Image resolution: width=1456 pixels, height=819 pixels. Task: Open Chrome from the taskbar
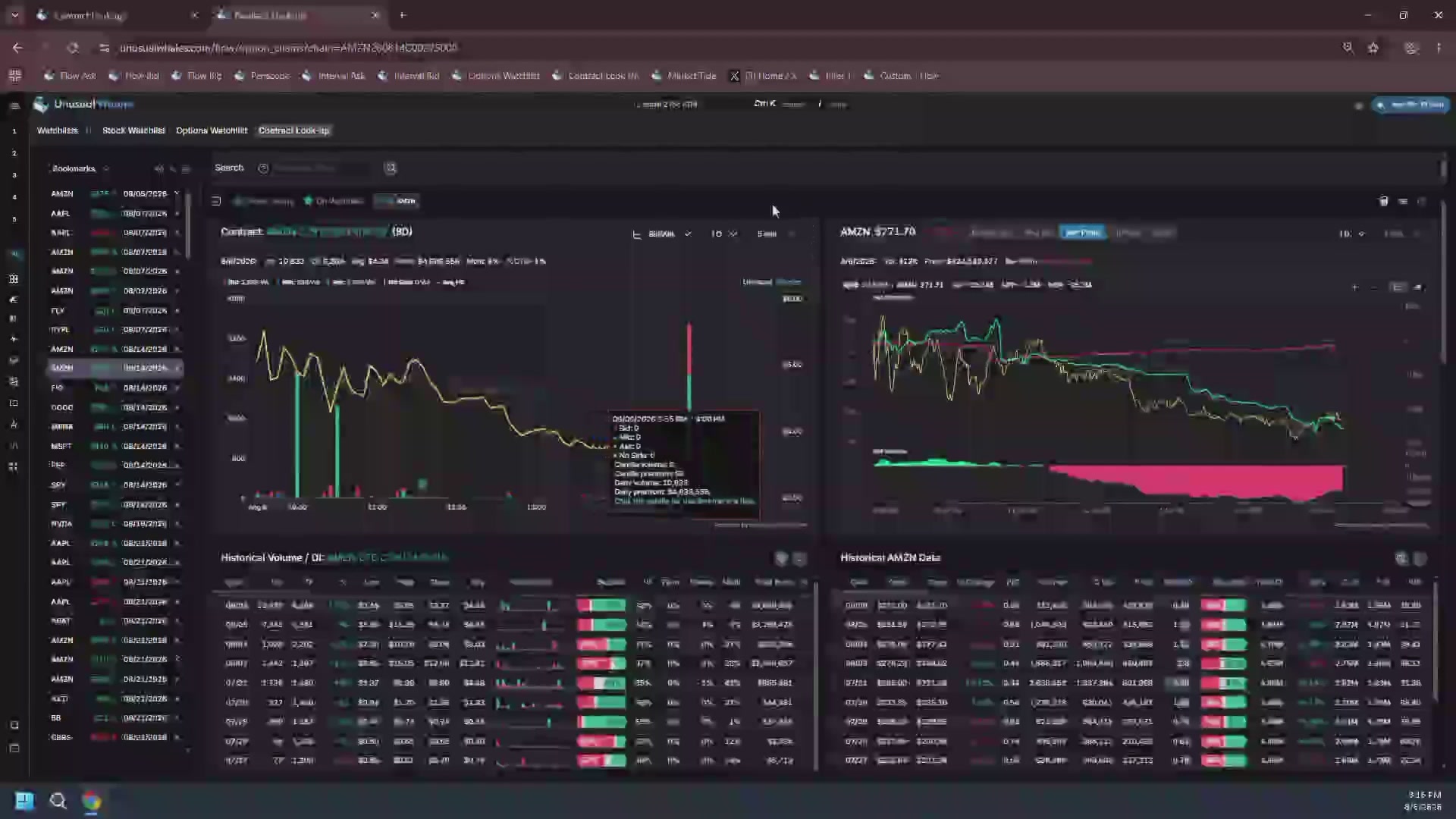click(92, 801)
